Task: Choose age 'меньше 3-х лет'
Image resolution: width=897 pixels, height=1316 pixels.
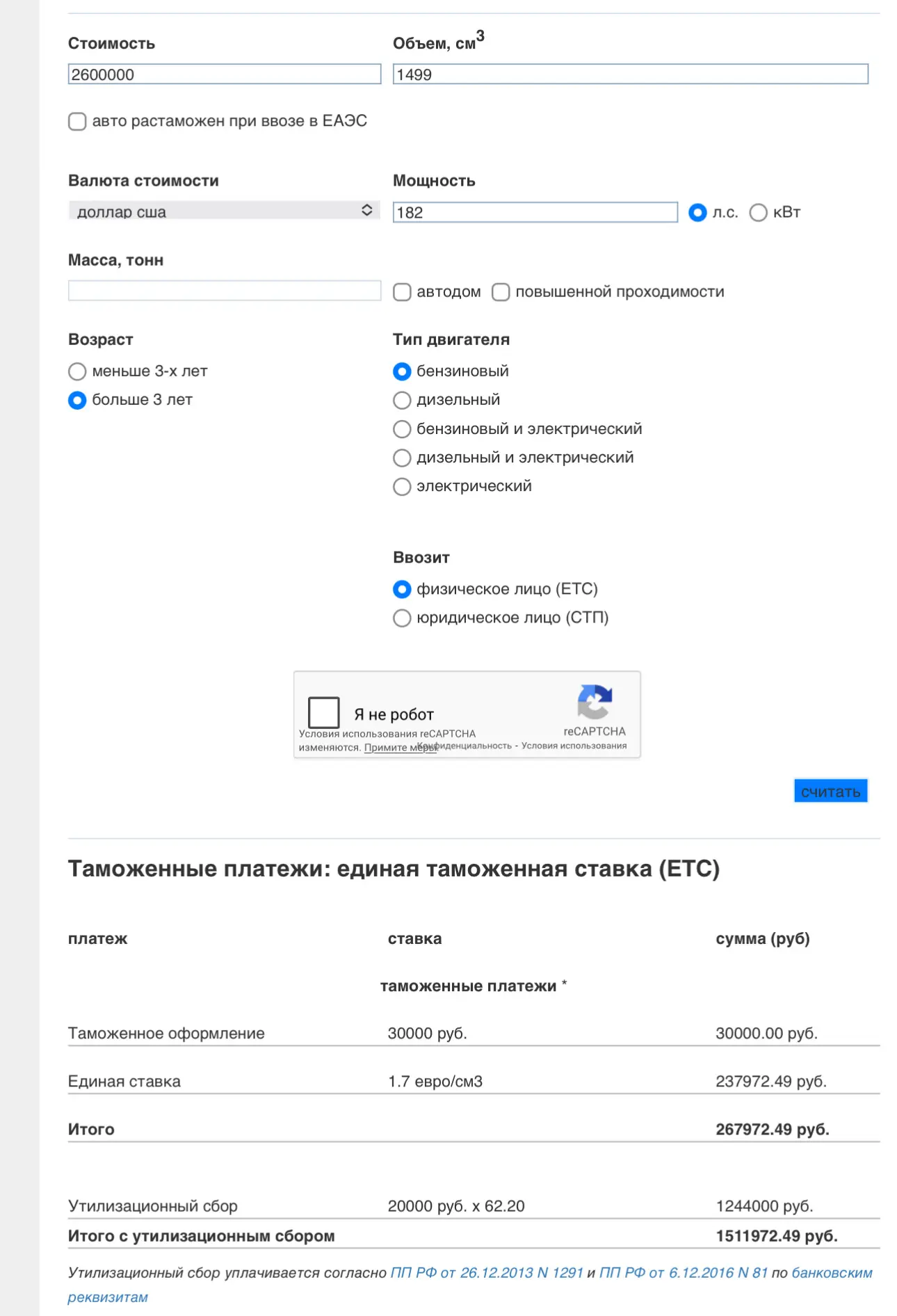Action: point(77,371)
